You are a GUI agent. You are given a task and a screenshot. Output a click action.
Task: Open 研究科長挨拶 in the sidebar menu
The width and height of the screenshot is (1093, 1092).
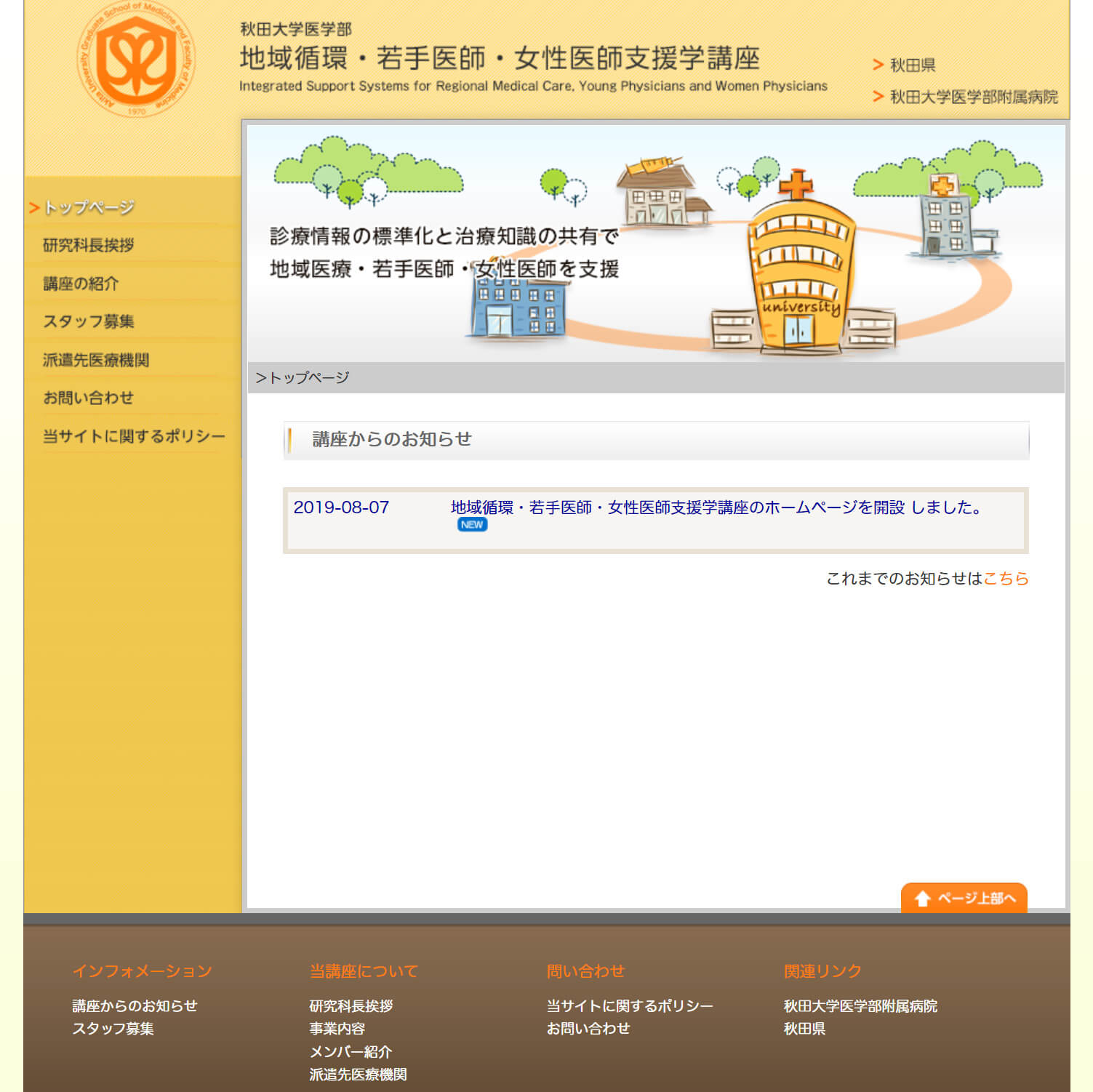point(89,245)
